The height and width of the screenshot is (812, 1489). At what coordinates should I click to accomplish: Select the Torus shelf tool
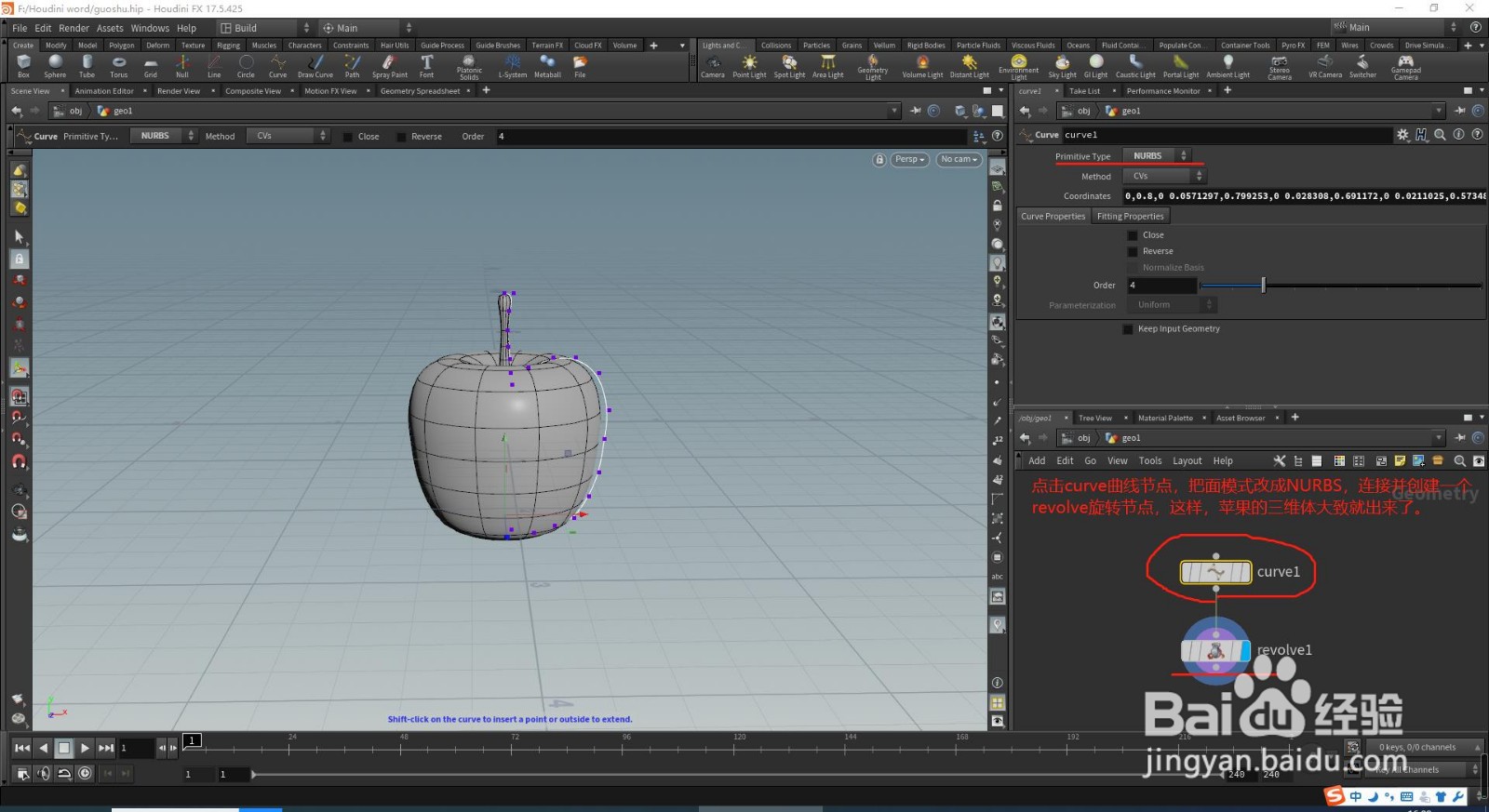pyautogui.click(x=118, y=65)
